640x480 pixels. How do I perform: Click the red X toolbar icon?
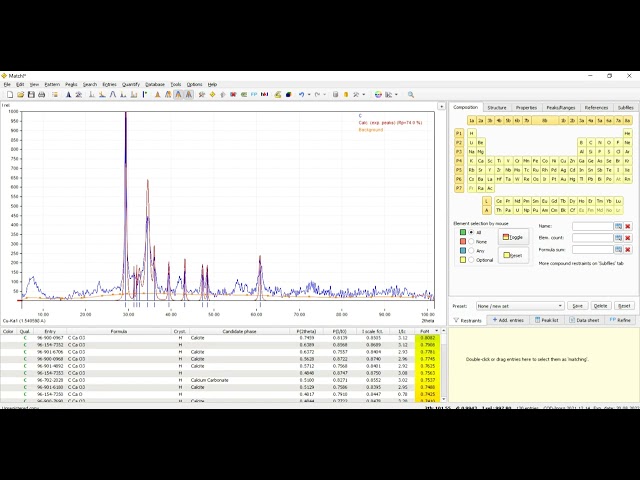pos(233,95)
